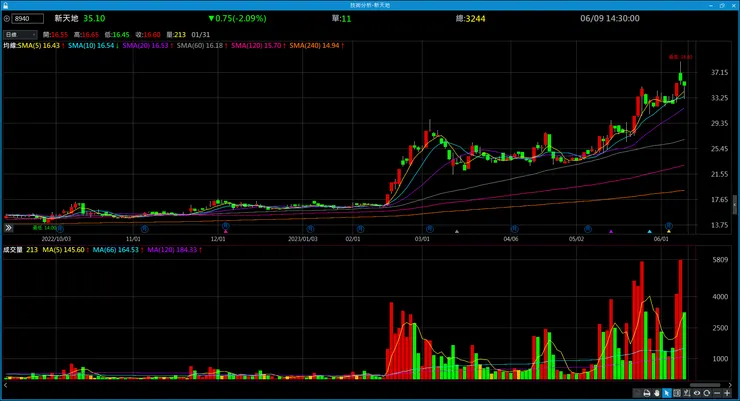Click the 2023/01/03 date axis label
Screen dimensions: 740x401
(303, 239)
